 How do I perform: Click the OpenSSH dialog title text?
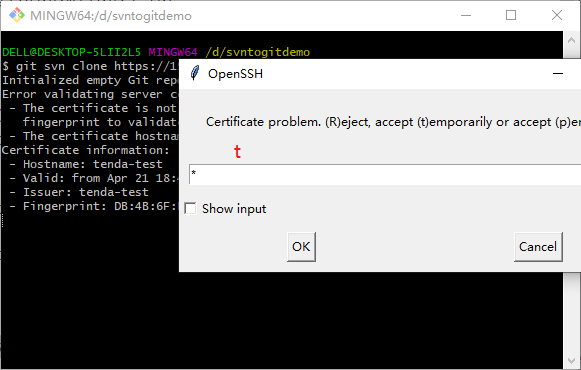point(235,74)
